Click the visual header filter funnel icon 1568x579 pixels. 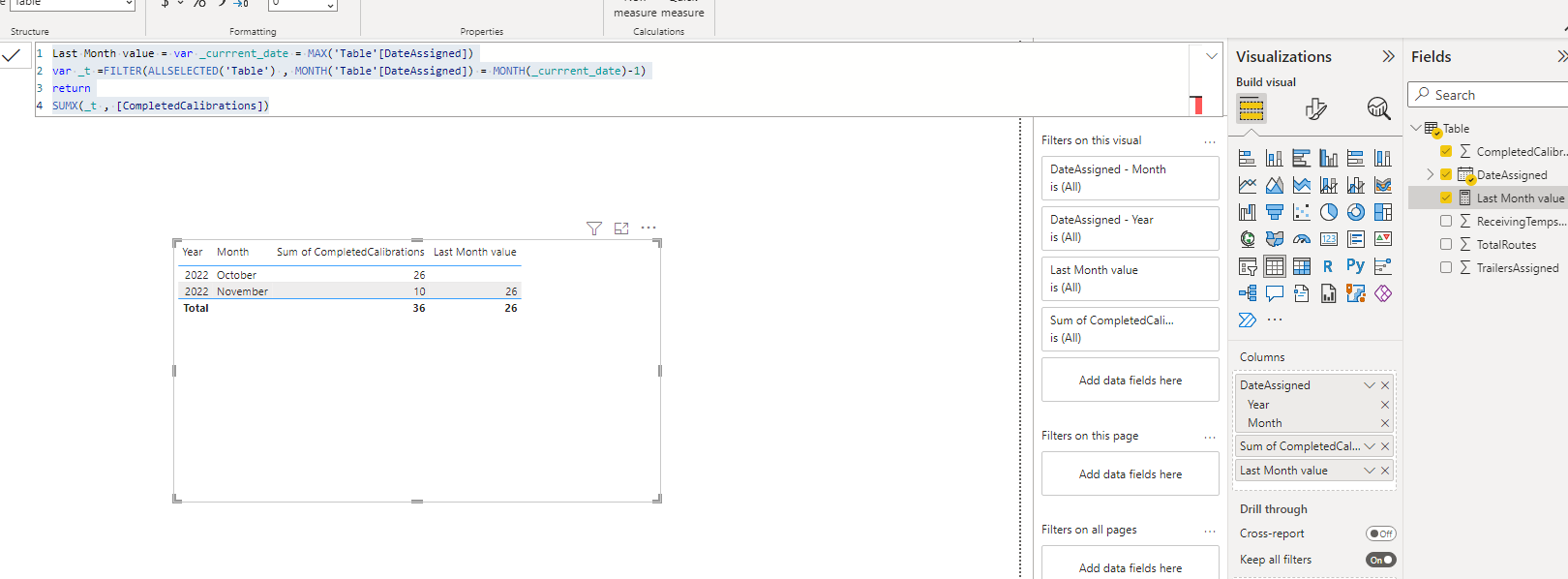coord(594,229)
